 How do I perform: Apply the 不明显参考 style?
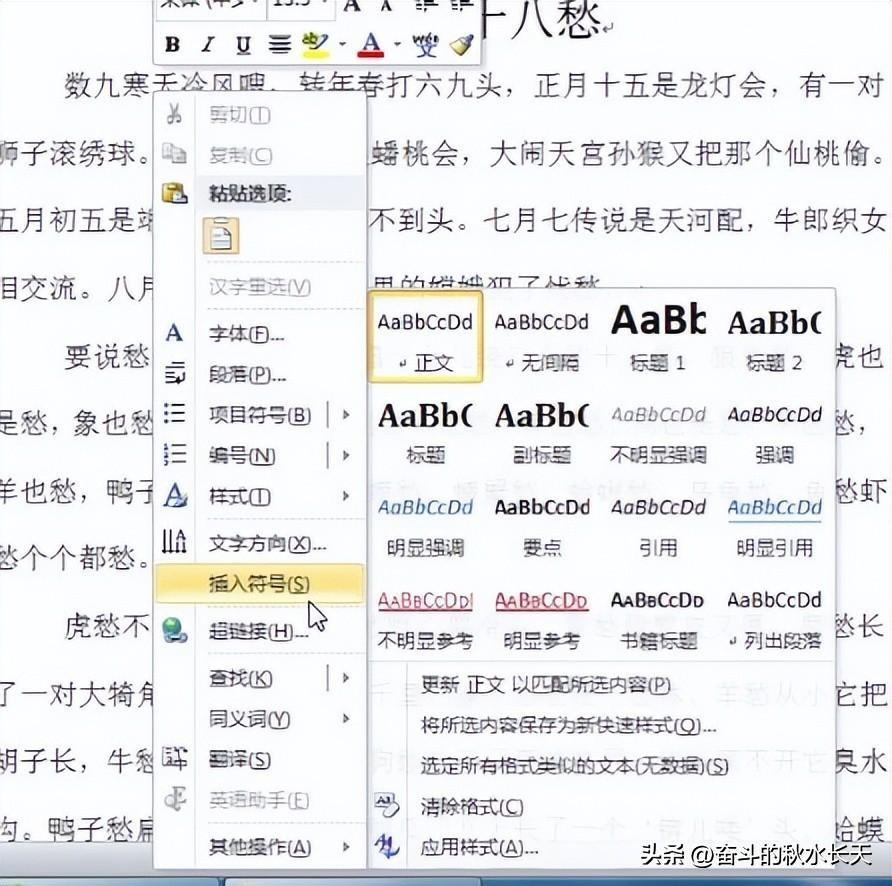point(426,617)
